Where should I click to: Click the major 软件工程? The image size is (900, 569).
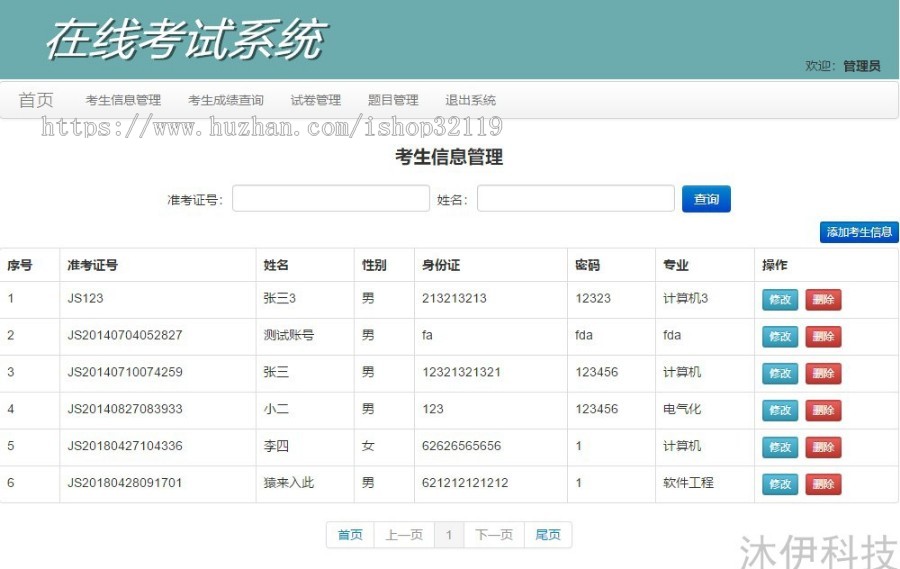point(688,482)
